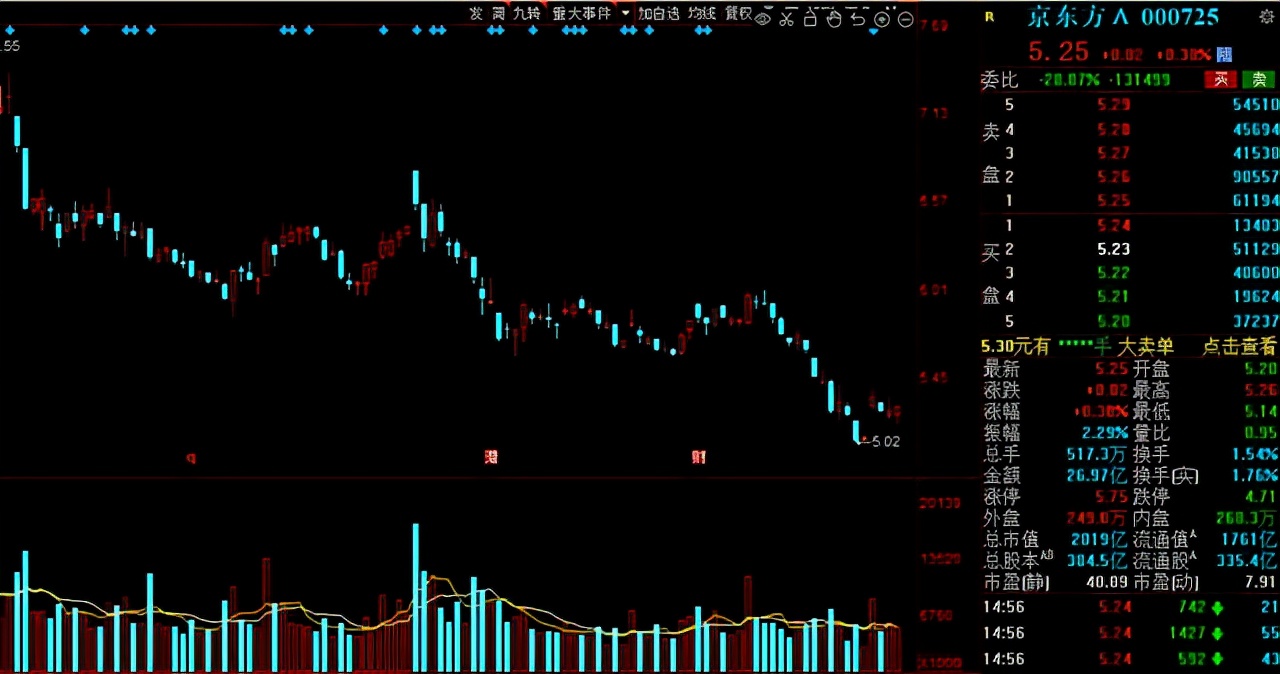
Task: Click the 涨停 limit-up value 5.75
Action: 1113,496
